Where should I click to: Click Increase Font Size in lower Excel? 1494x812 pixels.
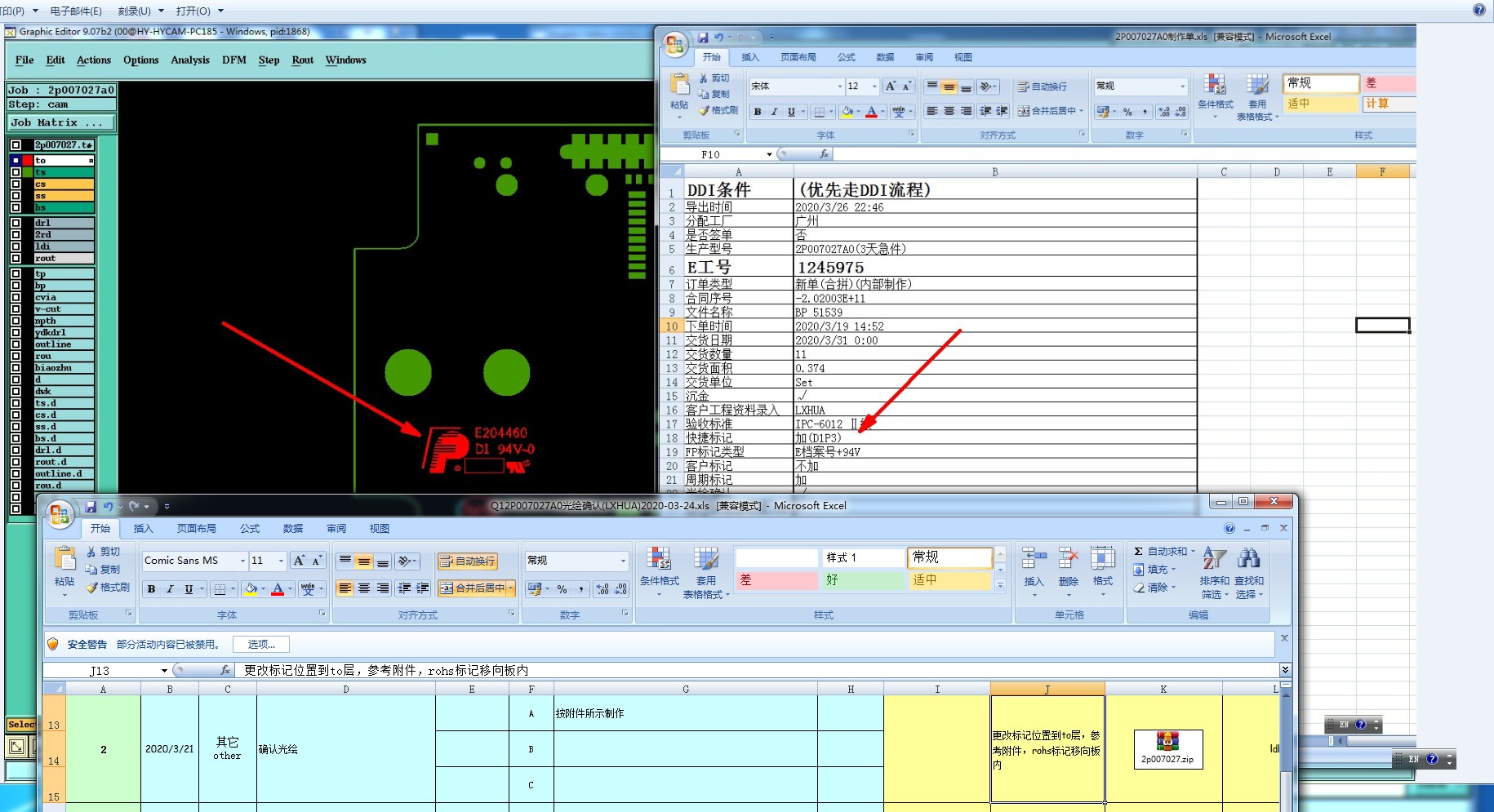[x=299, y=561]
